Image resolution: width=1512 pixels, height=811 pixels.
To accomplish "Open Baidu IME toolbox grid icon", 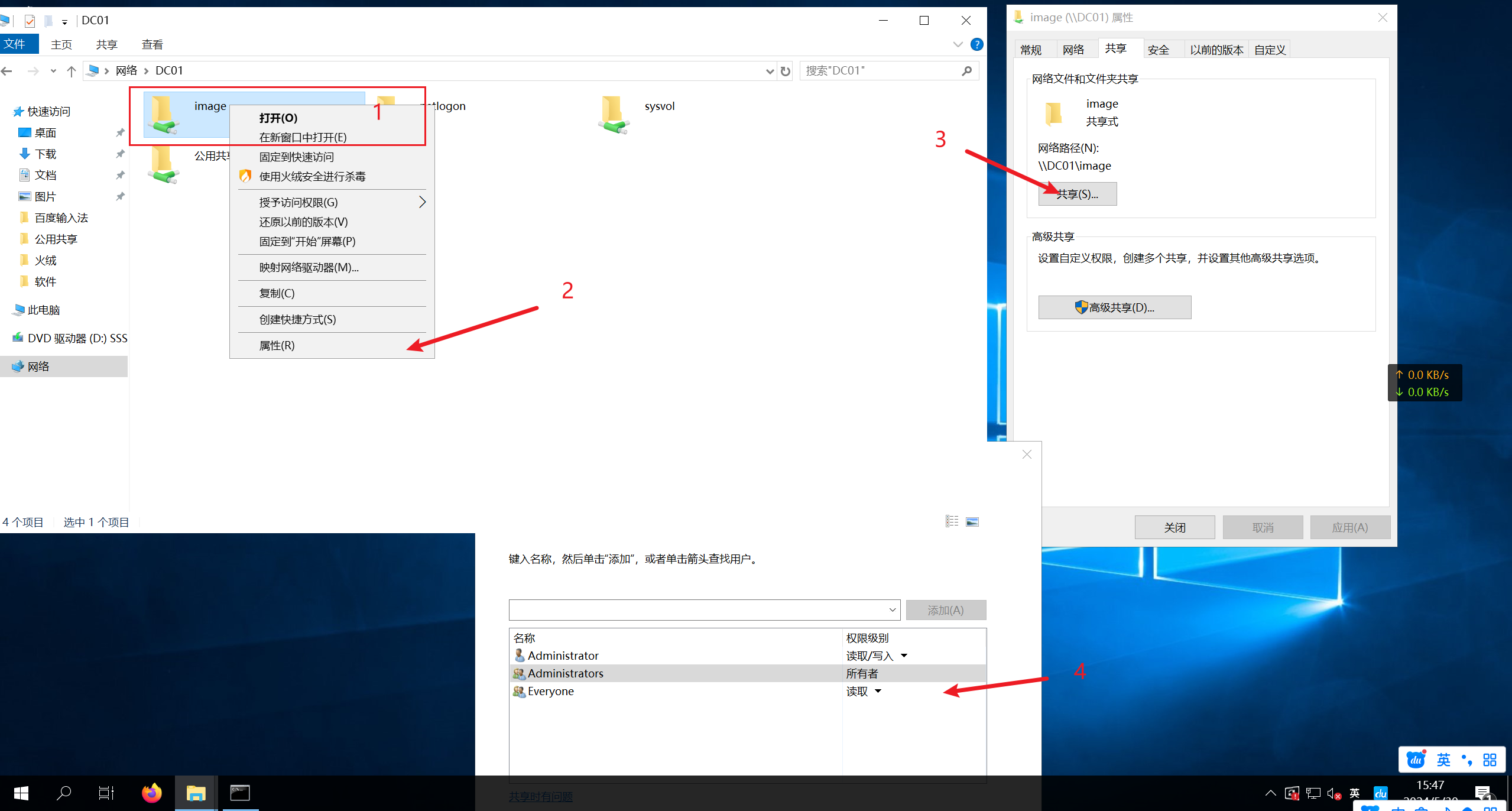I will [x=1490, y=760].
